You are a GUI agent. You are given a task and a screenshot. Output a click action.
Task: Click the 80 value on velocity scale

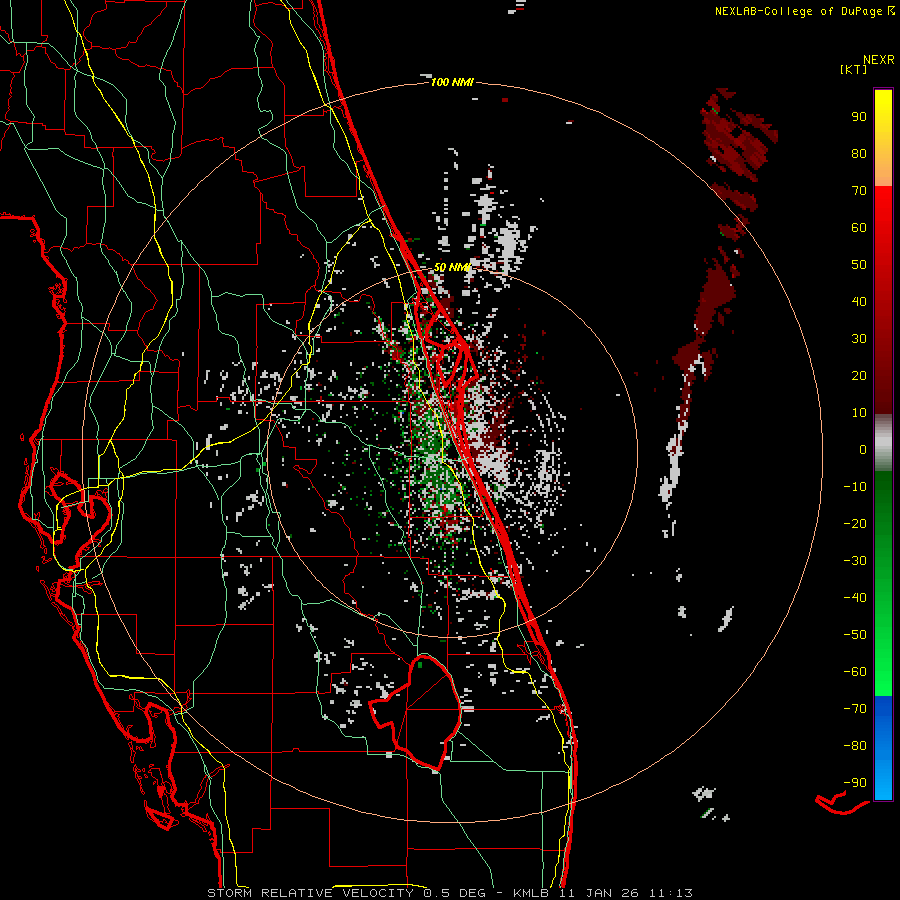859,153
